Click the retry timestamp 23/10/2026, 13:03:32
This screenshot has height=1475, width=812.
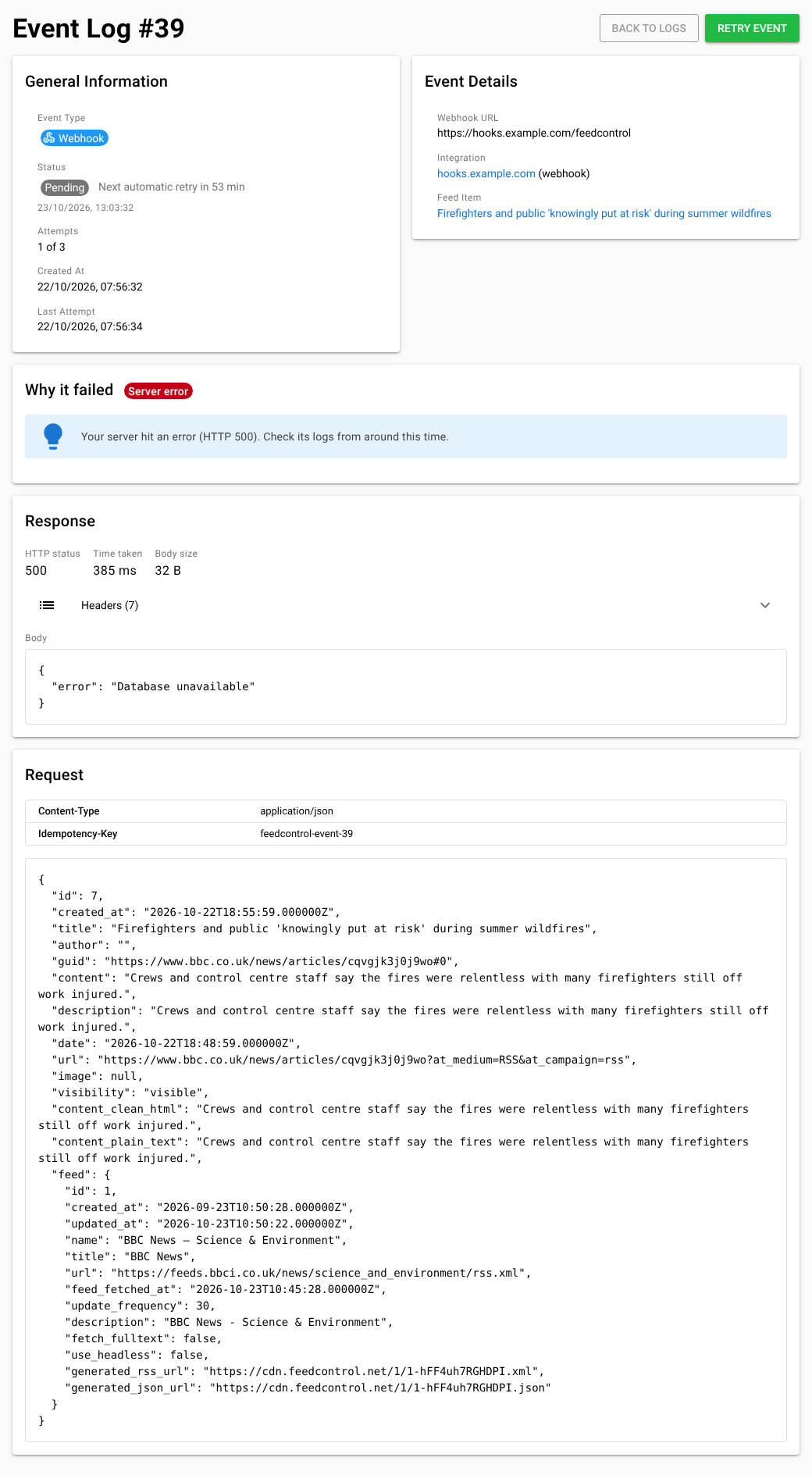pos(86,208)
